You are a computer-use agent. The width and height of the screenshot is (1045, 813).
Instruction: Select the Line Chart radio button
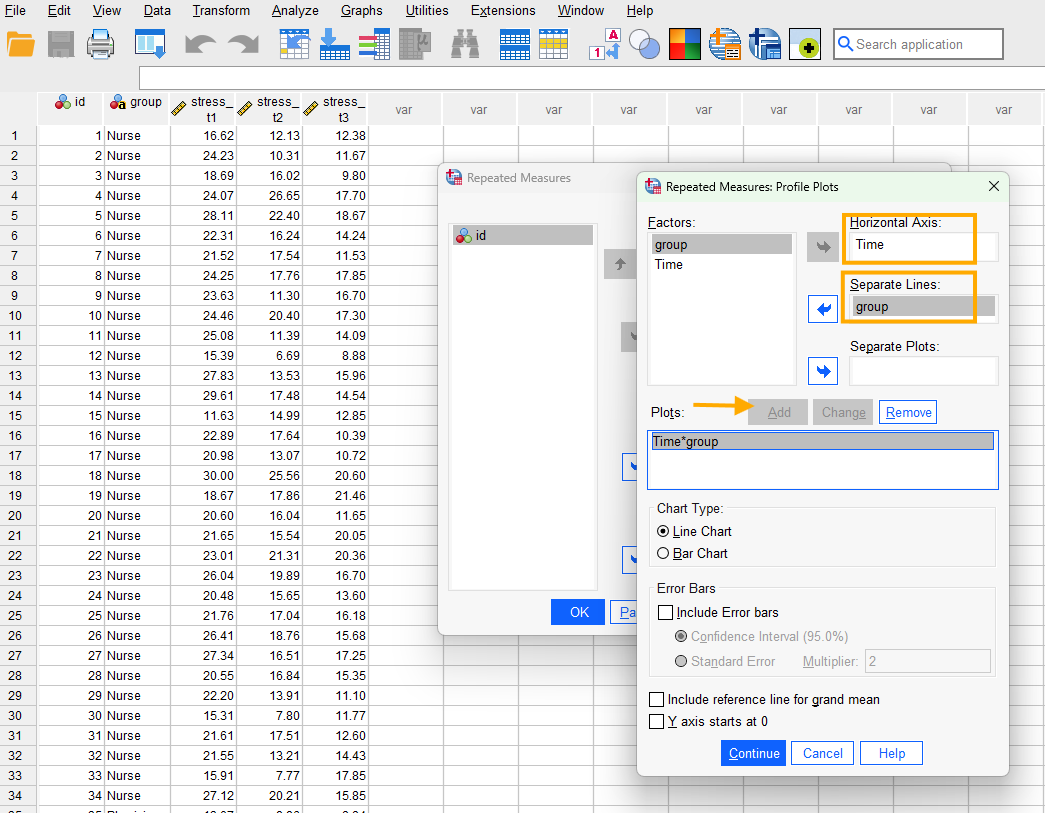[663, 531]
